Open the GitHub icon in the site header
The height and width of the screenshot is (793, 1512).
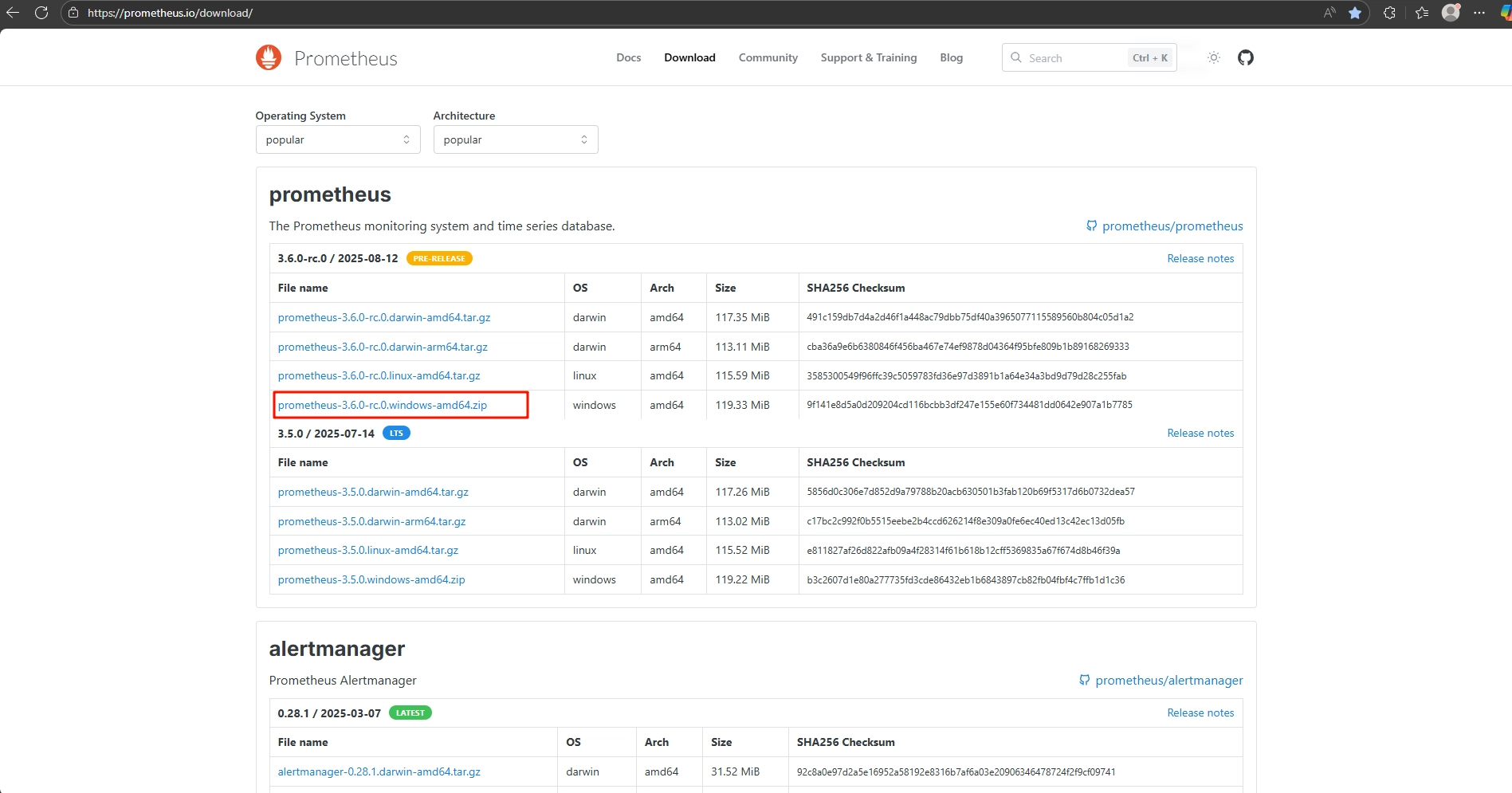point(1245,57)
